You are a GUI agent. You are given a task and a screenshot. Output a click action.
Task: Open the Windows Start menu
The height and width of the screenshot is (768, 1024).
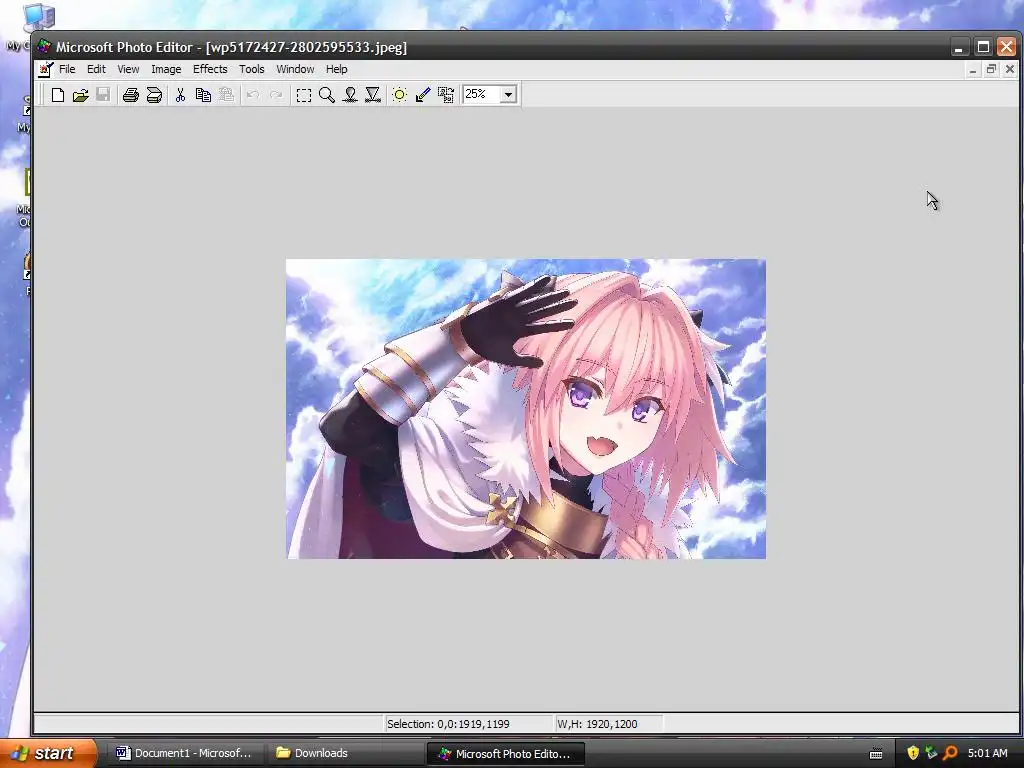(x=48, y=753)
